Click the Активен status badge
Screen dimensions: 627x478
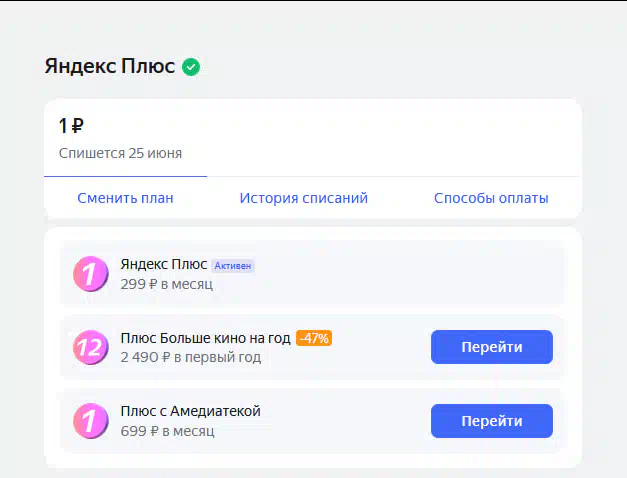pos(233,266)
